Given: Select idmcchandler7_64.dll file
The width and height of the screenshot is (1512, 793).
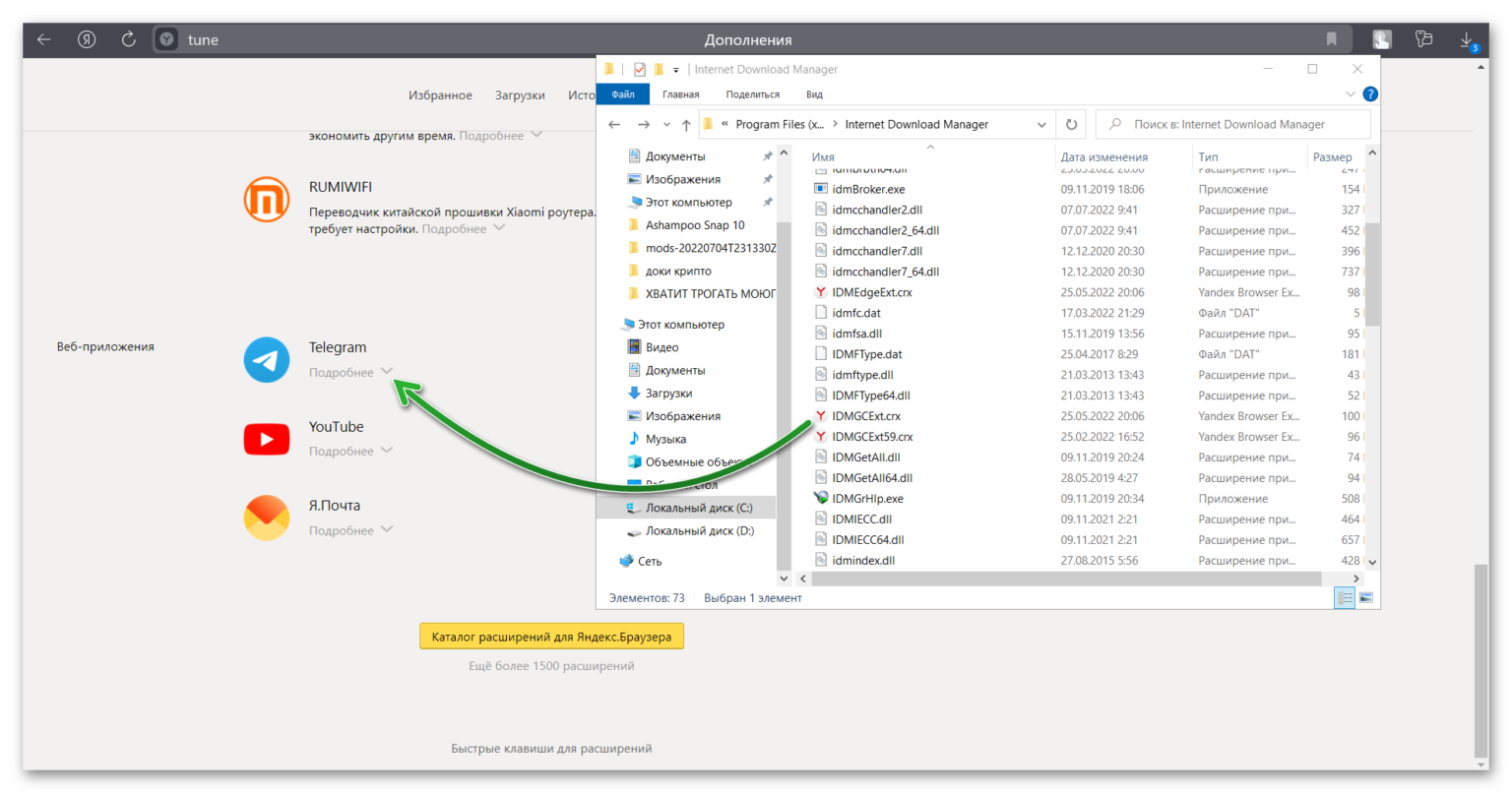Looking at the screenshot, I should [x=885, y=272].
